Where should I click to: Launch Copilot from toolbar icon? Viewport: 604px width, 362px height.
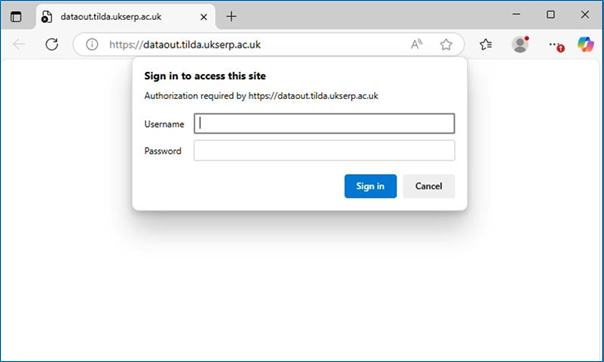(586, 44)
